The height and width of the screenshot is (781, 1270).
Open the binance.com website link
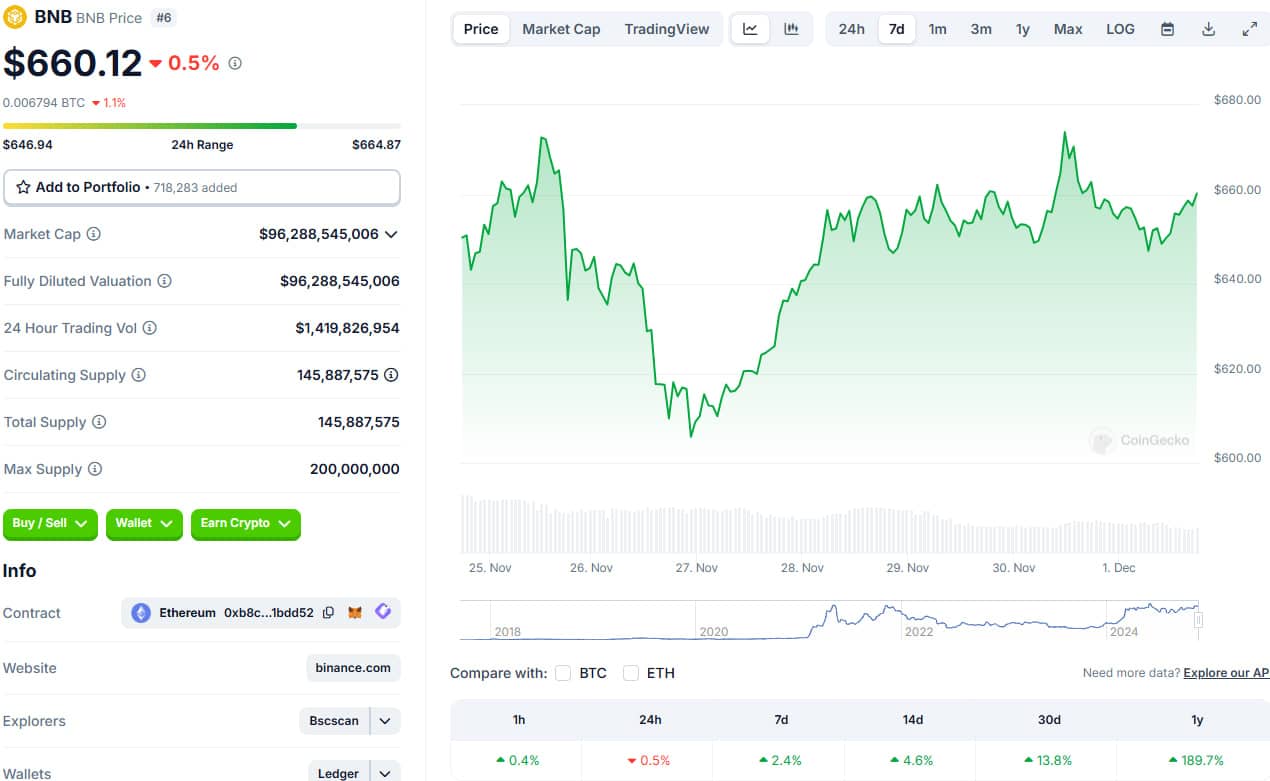353,667
